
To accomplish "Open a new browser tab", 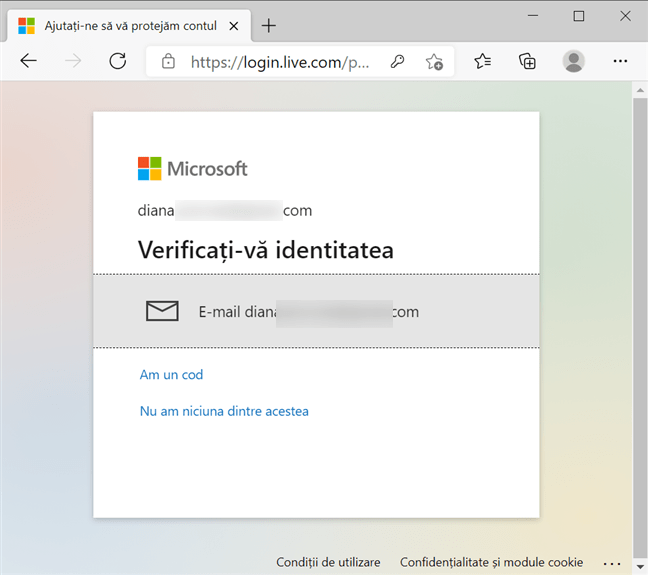I will point(269,26).
